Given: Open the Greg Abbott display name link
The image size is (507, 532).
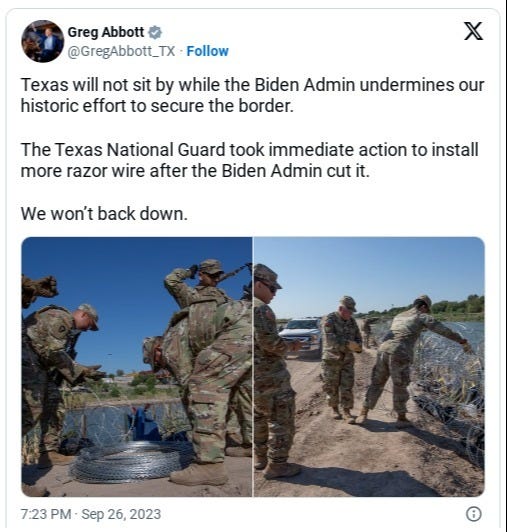Looking at the screenshot, I should point(106,32).
